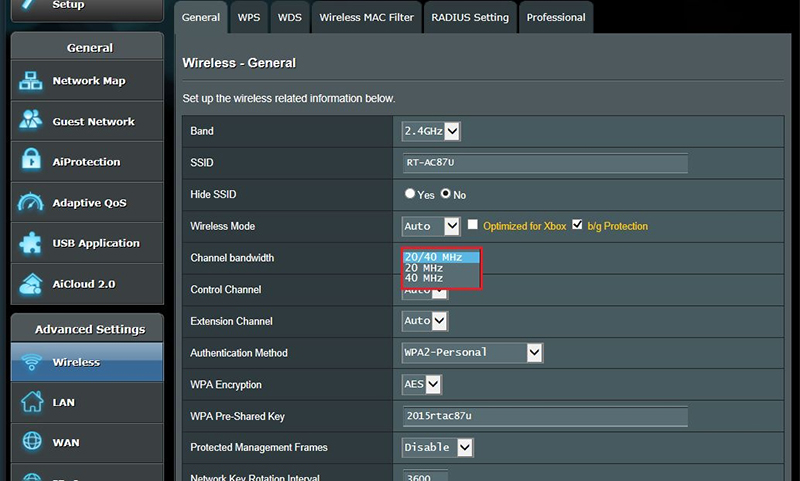The height and width of the screenshot is (481, 800).
Task: Click the Guest Network people icon
Action: coord(31,120)
